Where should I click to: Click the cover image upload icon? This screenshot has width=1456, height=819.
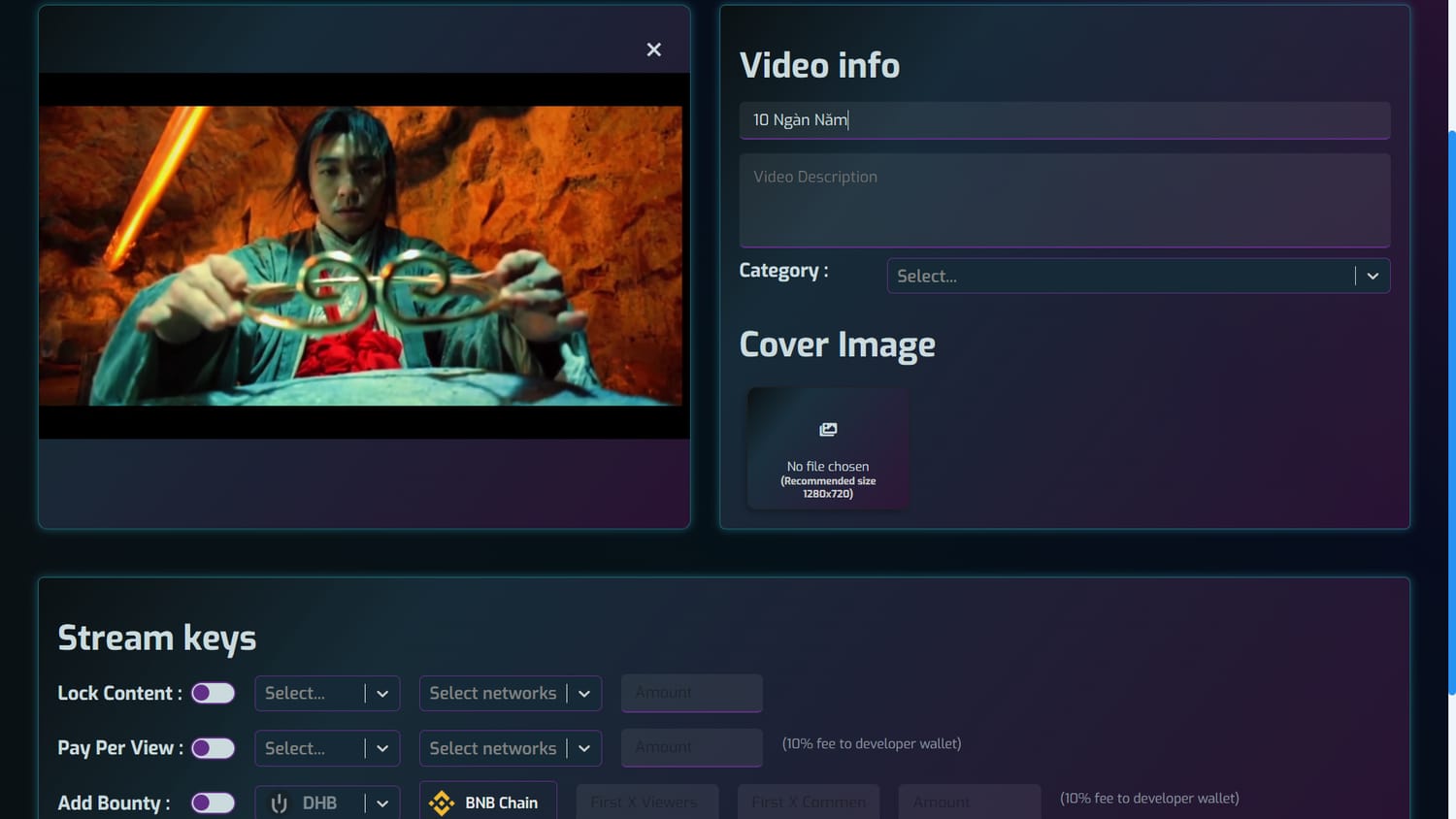point(828,429)
